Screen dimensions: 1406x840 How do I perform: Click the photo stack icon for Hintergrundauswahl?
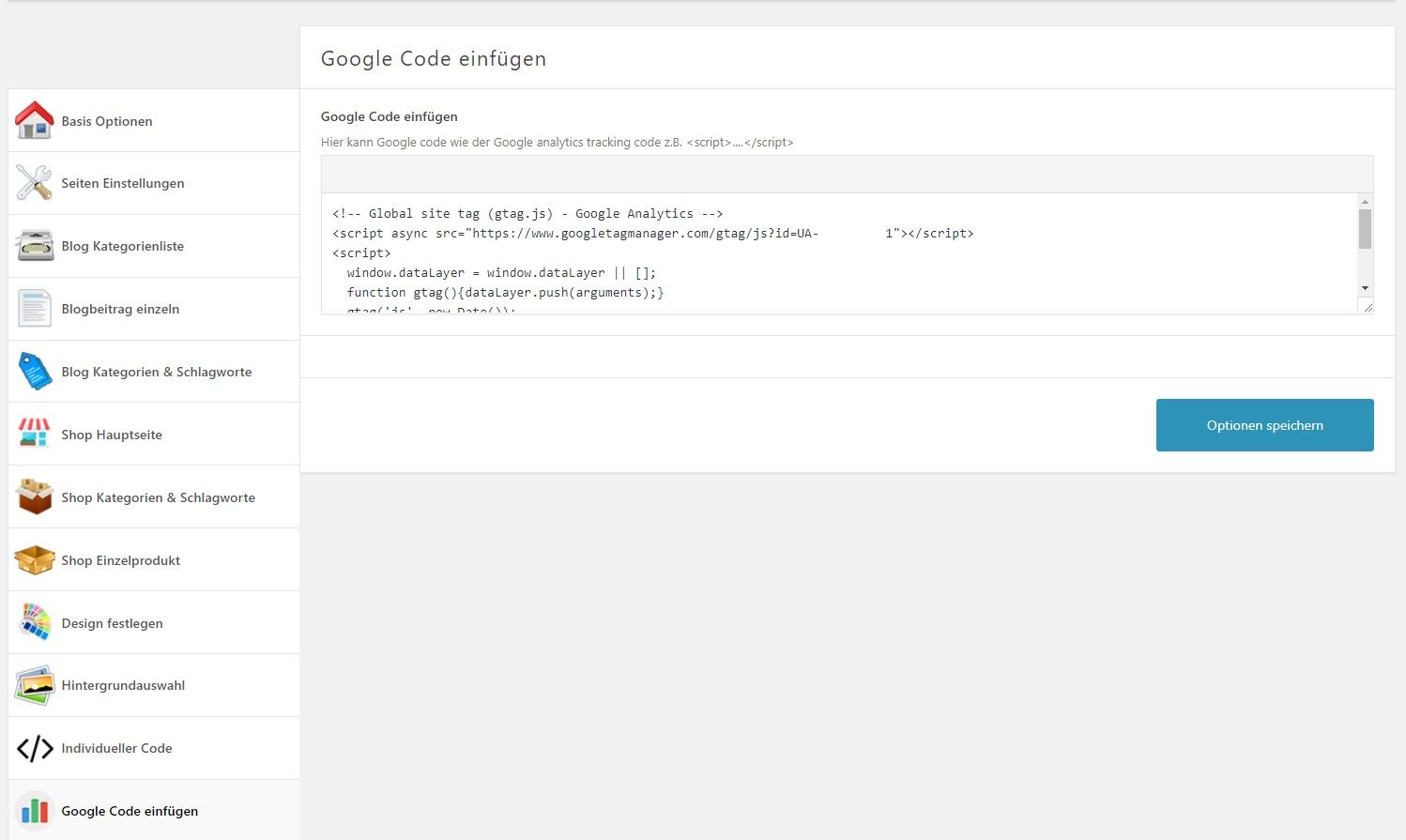[x=35, y=685]
